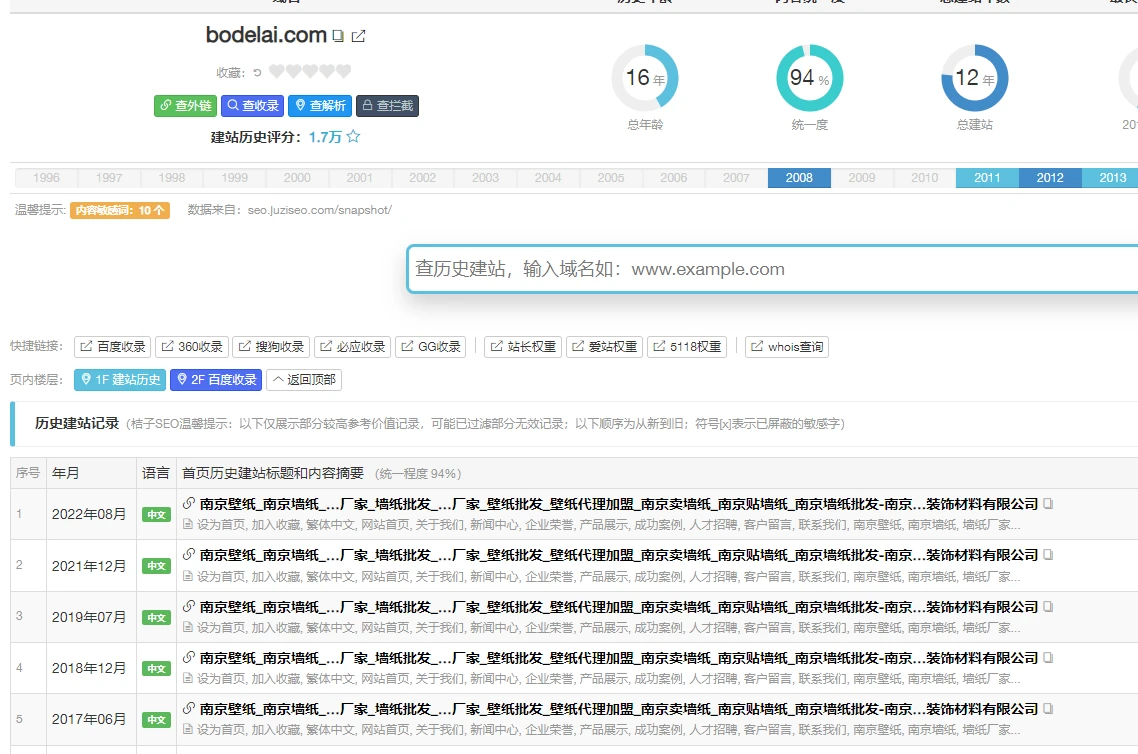Copy title of the 2018年12月 record
Image resolution: width=1138 pixels, height=754 pixels.
(x=1048, y=658)
